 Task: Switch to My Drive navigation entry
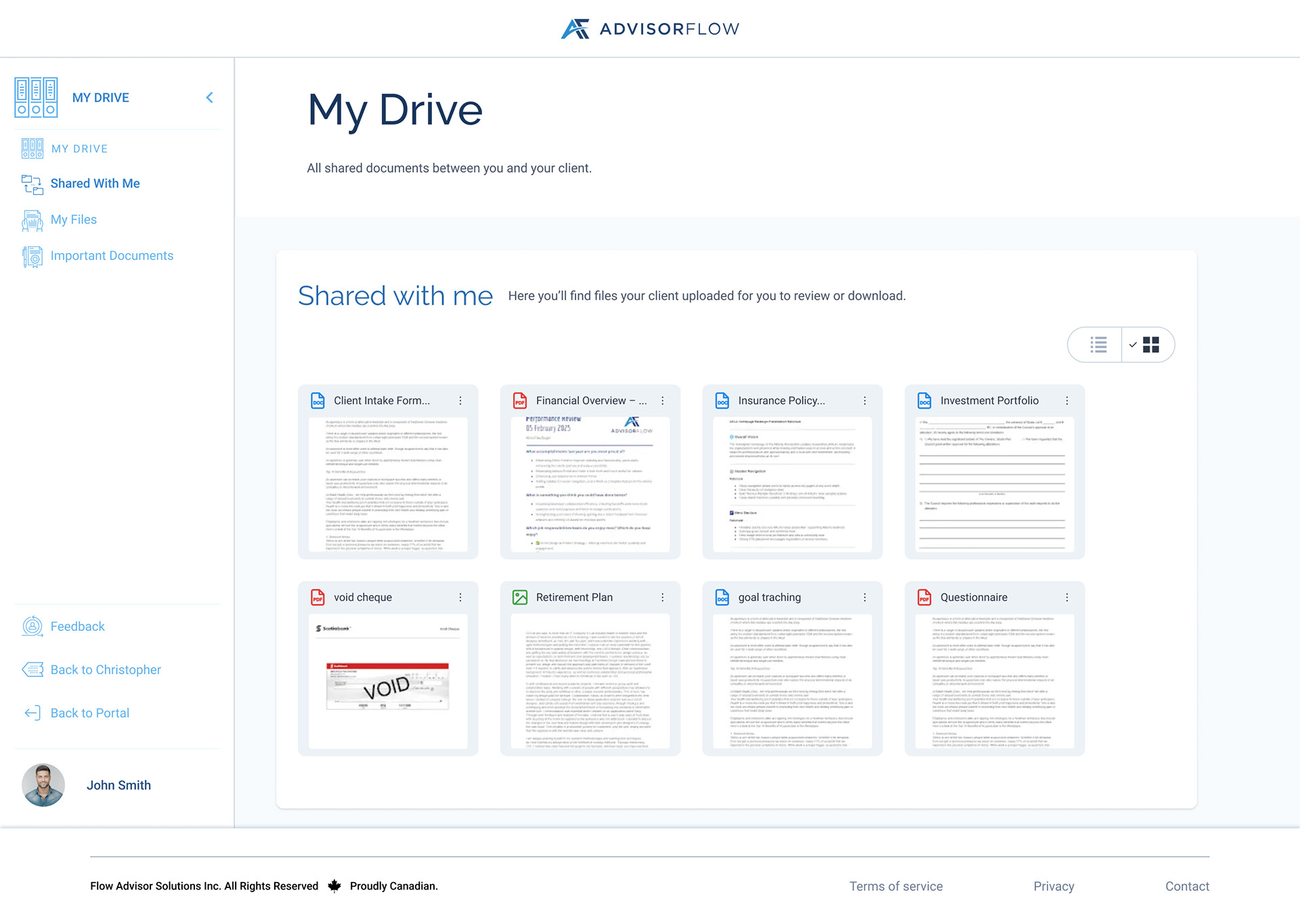click(79, 148)
